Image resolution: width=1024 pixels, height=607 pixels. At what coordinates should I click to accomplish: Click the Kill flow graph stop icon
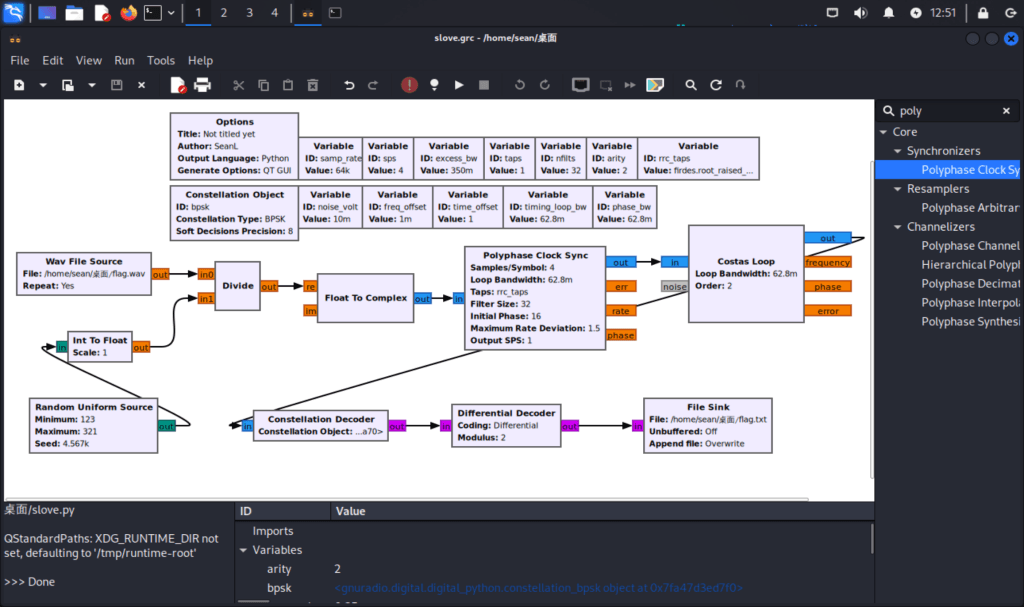[x=484, y=86]
